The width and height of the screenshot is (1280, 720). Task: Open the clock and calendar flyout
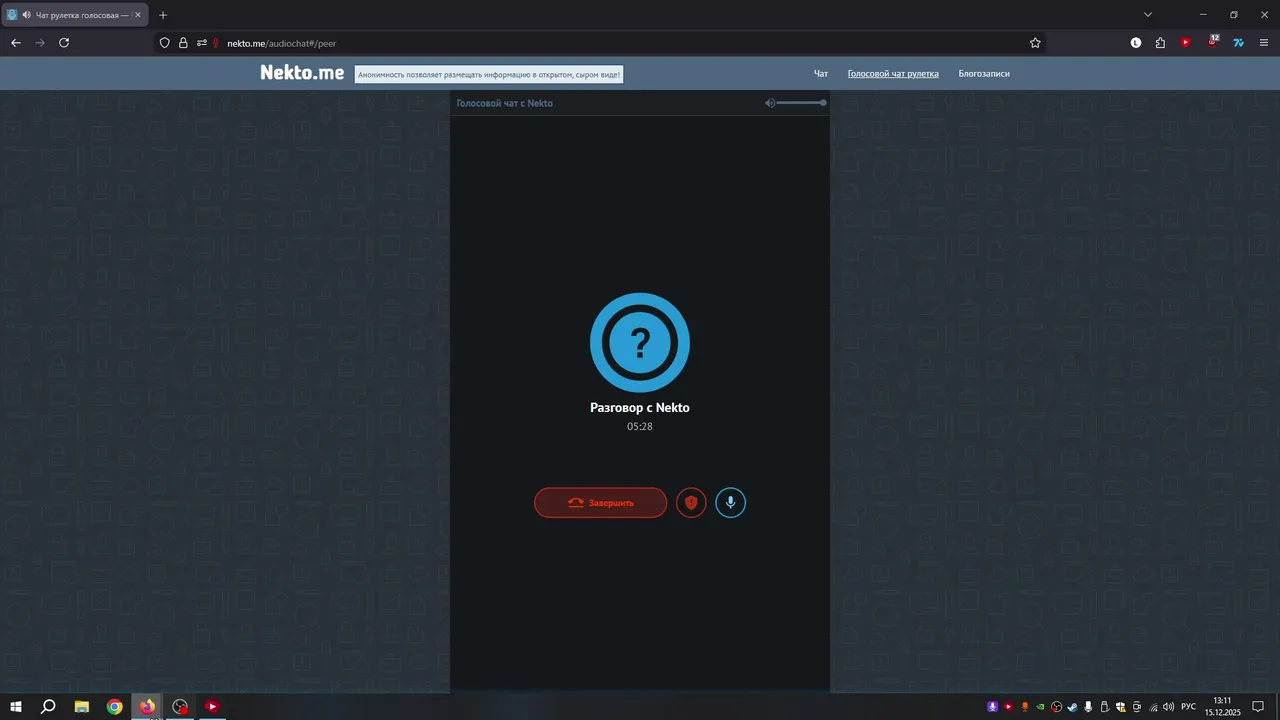point(1222,706)
